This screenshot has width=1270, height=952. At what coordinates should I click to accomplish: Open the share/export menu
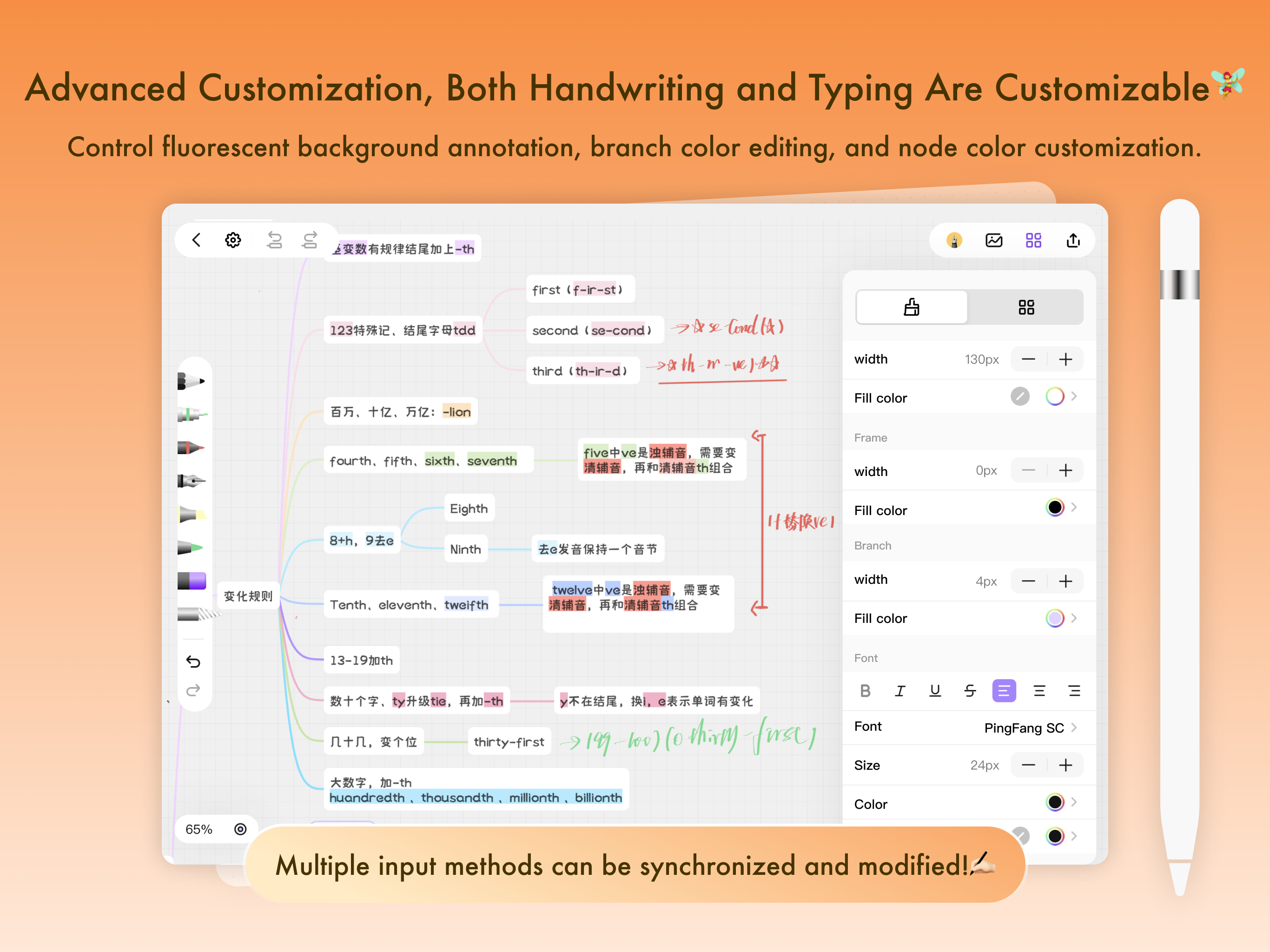coord(1073,241)
